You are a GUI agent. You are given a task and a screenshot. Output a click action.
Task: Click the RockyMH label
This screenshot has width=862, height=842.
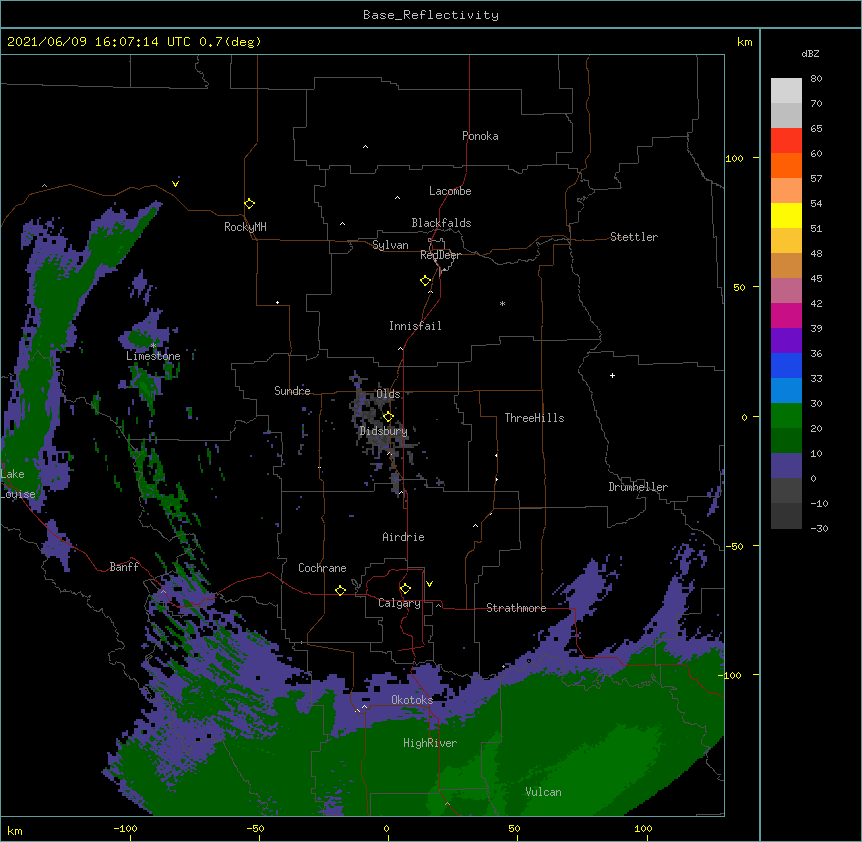click(245, 227)
